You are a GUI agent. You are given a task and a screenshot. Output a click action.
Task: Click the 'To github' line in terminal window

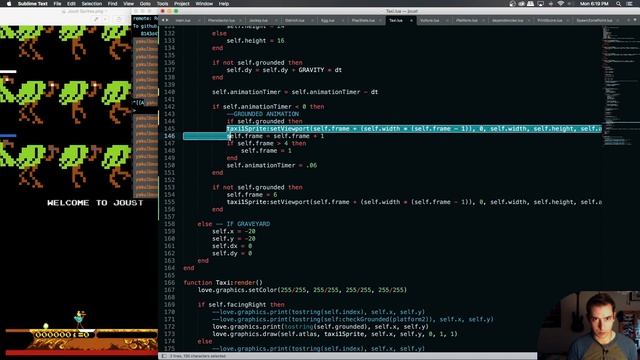click(x=145, y=26)
